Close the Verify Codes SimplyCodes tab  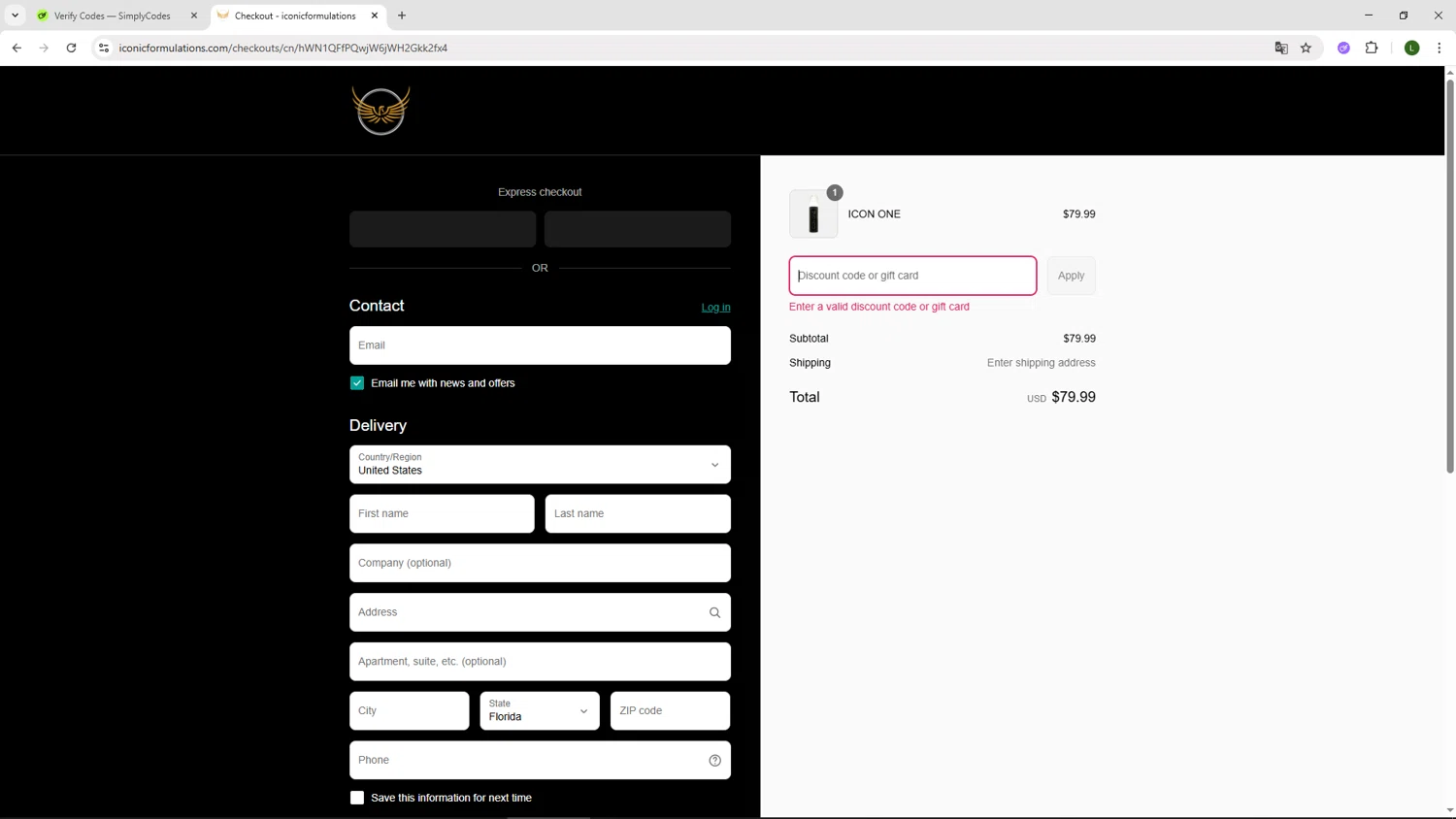[193, 16]
